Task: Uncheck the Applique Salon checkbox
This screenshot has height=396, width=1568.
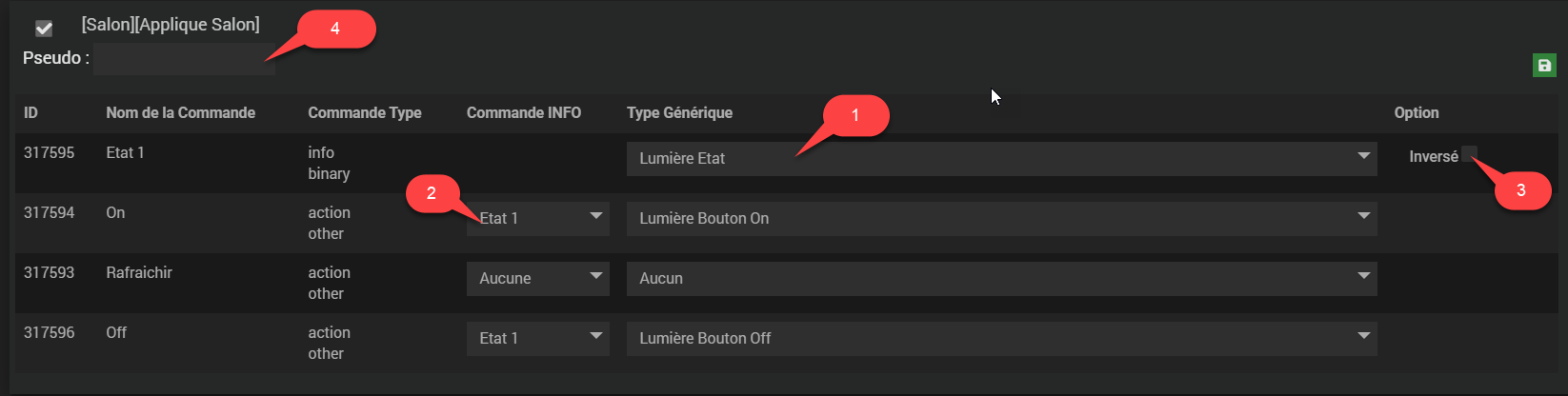Action: coord(44,29)
